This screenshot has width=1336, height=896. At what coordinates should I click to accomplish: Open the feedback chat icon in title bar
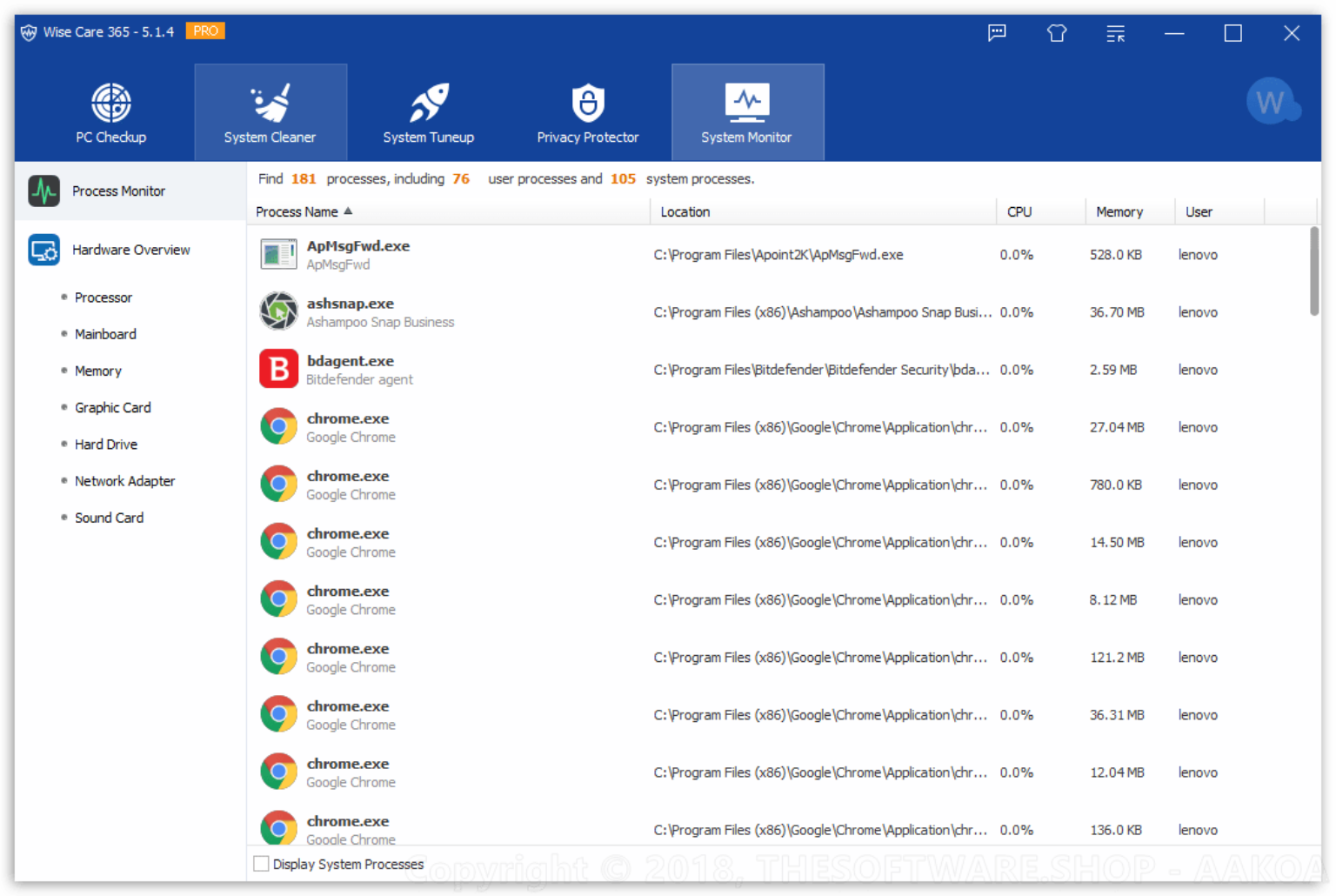pyautogui.click(x=998, y=33)
